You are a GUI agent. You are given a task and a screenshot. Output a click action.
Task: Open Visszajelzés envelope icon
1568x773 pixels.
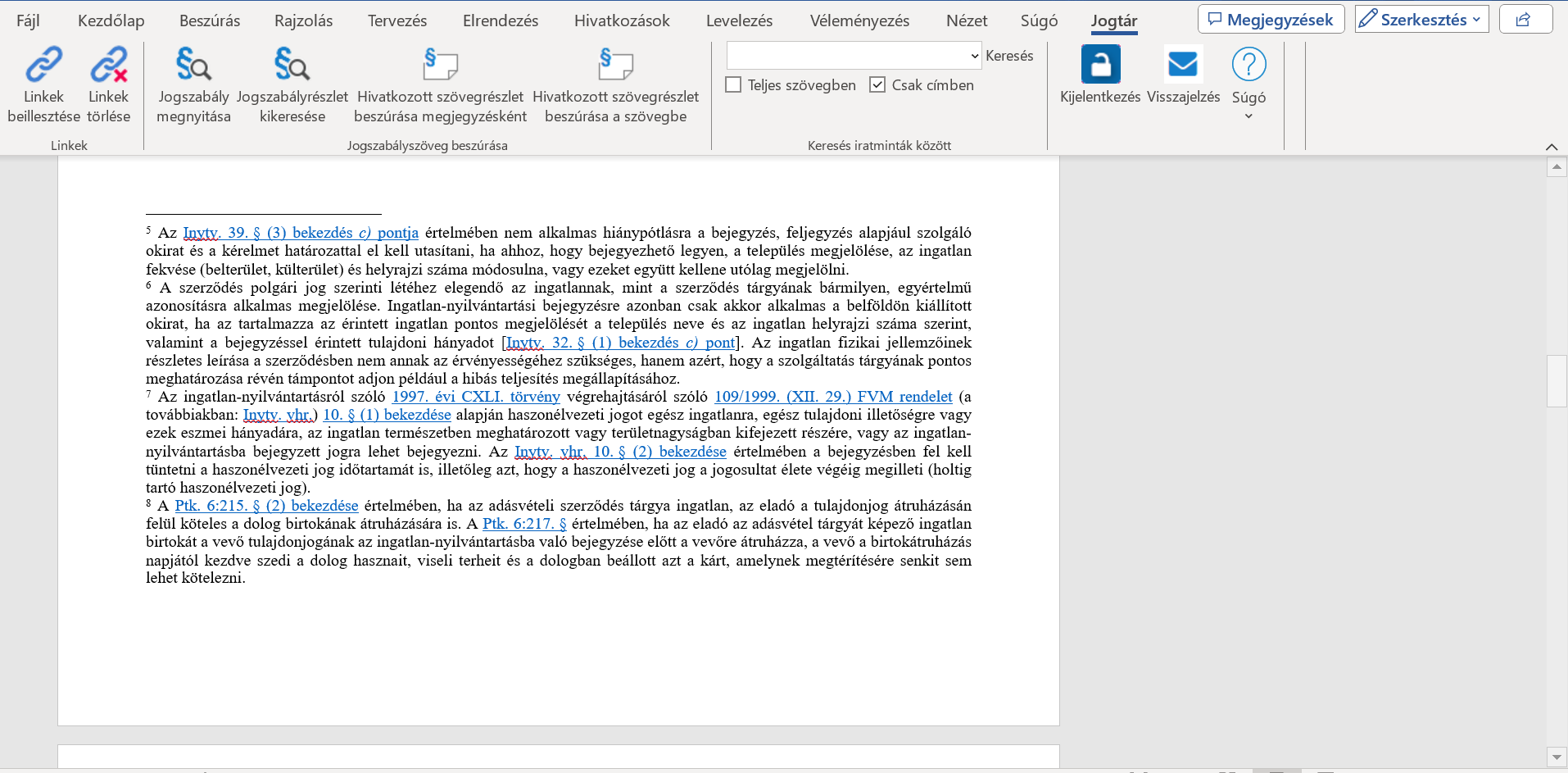(x=1182, y=65)
